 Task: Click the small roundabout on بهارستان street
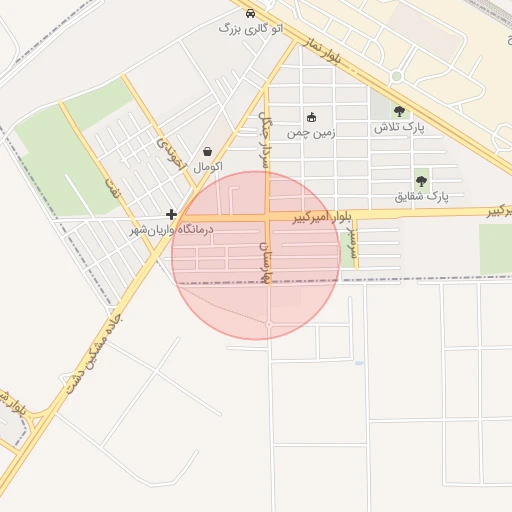click(269, 324)
